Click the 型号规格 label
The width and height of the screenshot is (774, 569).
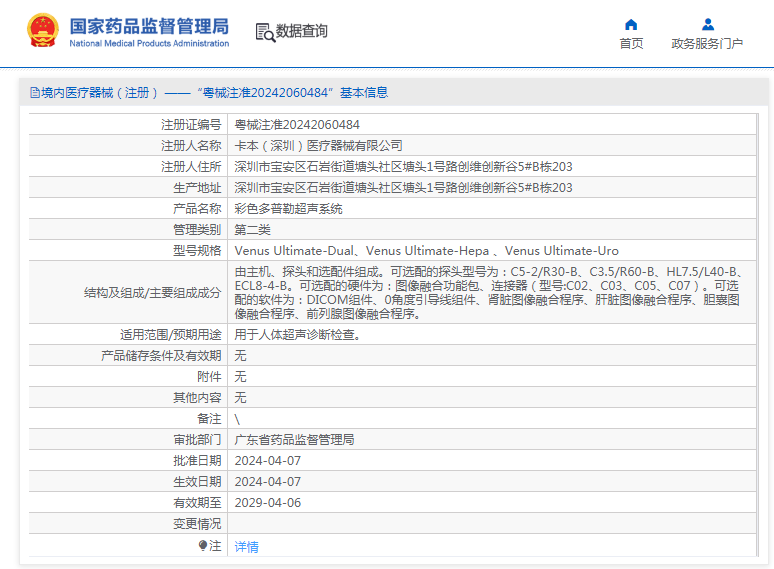click(197, 251)
